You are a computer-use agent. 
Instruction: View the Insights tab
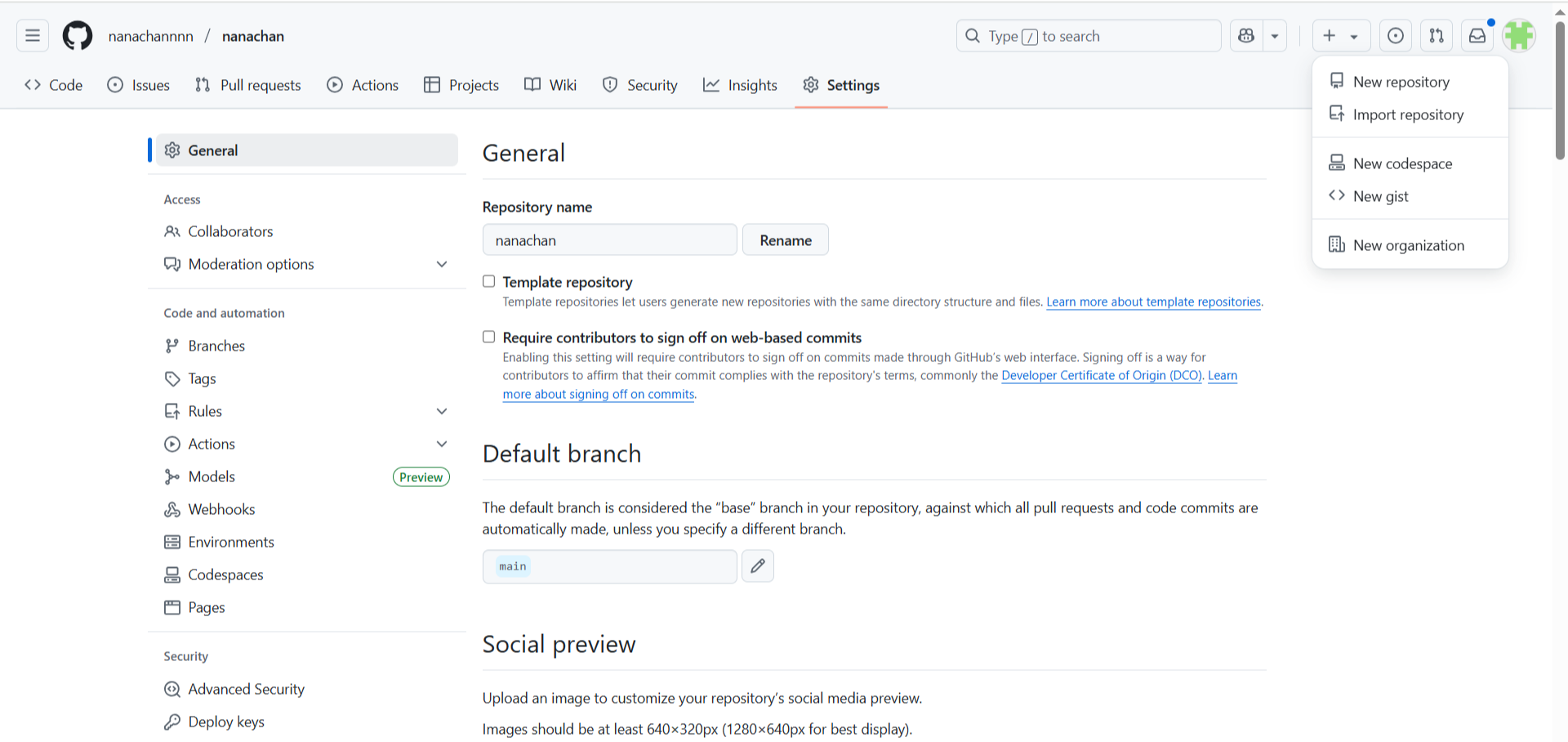[740, 85]
